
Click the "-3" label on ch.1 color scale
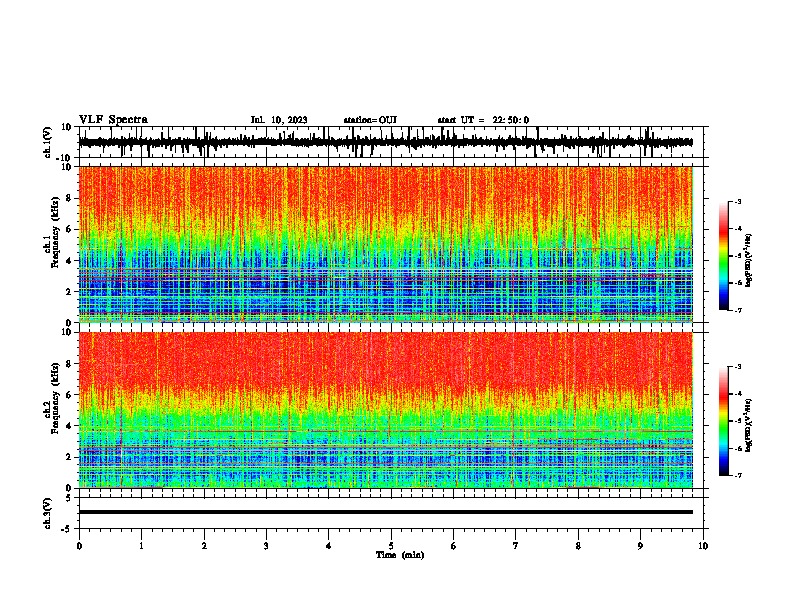[x=738, y=201]
